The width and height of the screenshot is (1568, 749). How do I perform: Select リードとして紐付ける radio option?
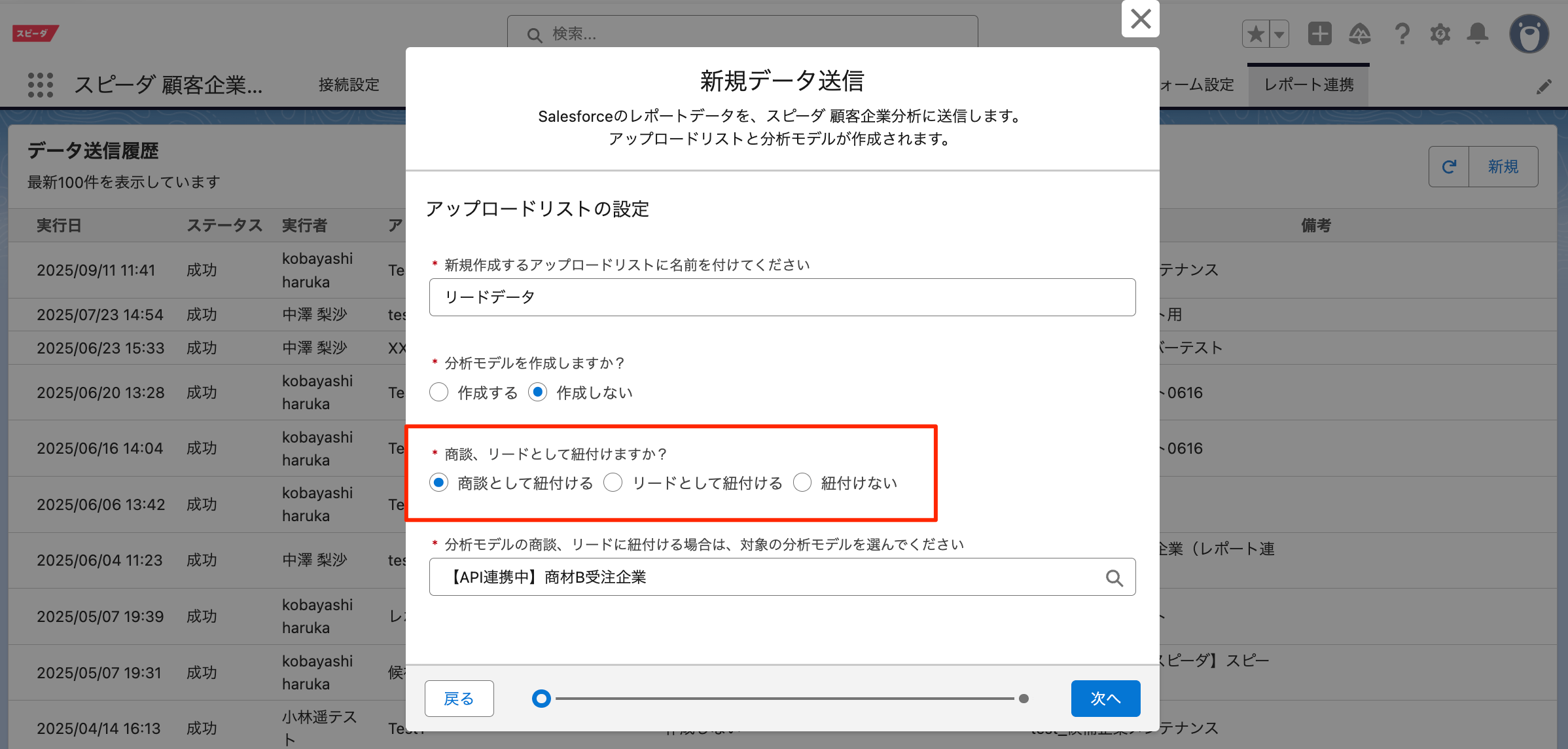click(613, 483)
